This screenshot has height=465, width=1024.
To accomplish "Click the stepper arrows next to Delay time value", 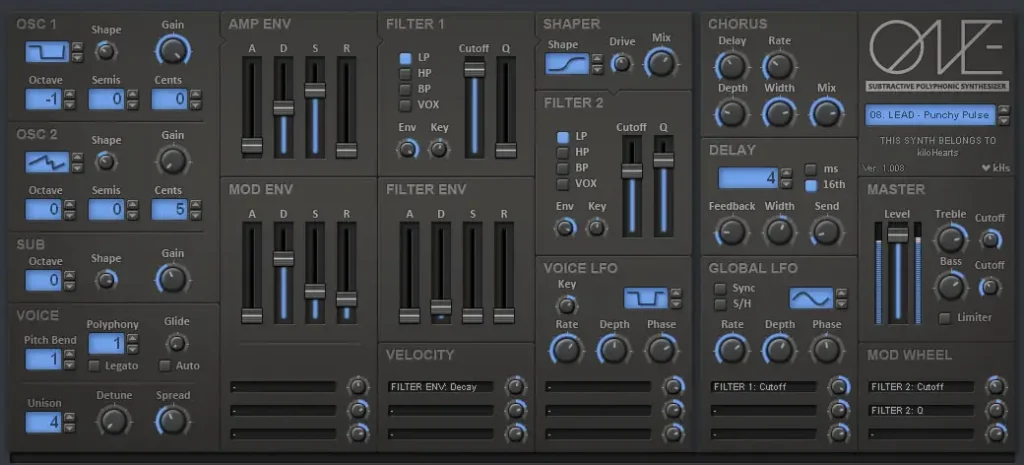I will tap(786, 178).
